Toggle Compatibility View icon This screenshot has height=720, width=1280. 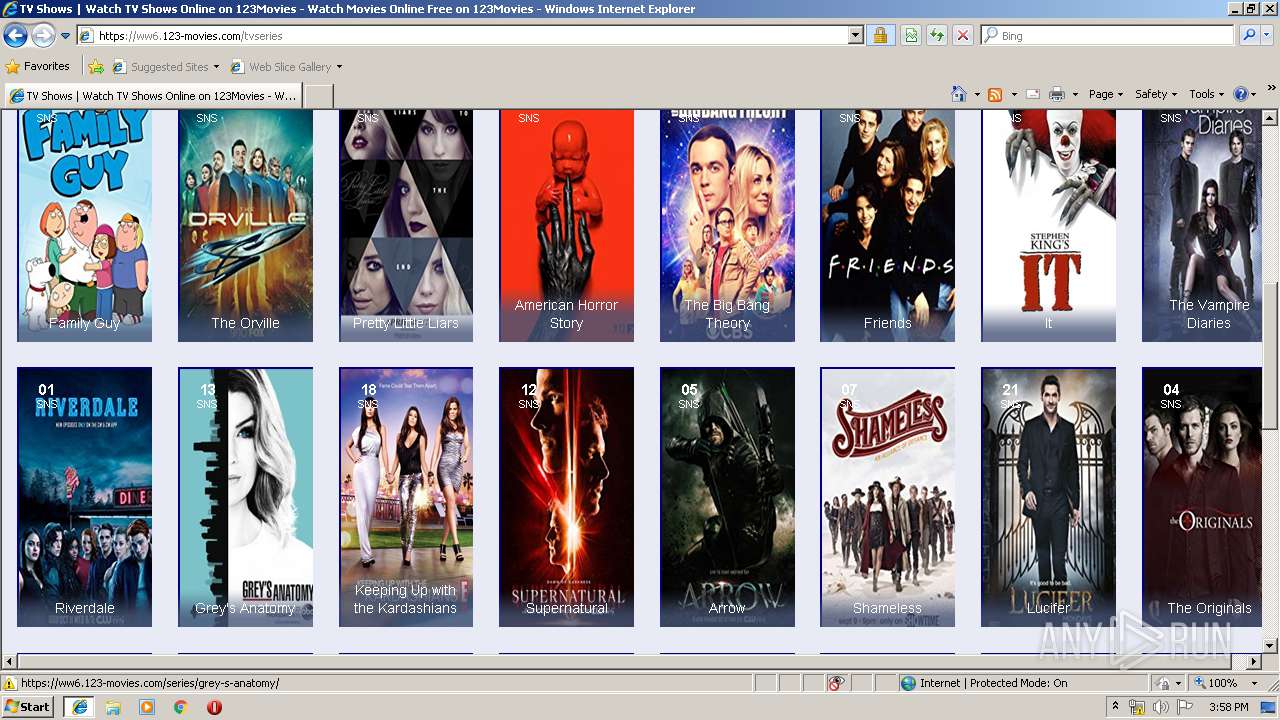point(911,36)
